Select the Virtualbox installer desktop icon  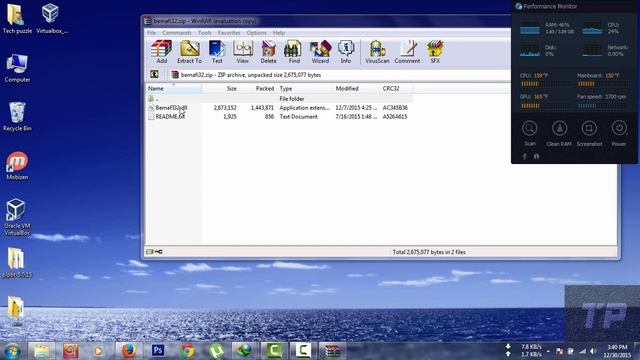51,18
